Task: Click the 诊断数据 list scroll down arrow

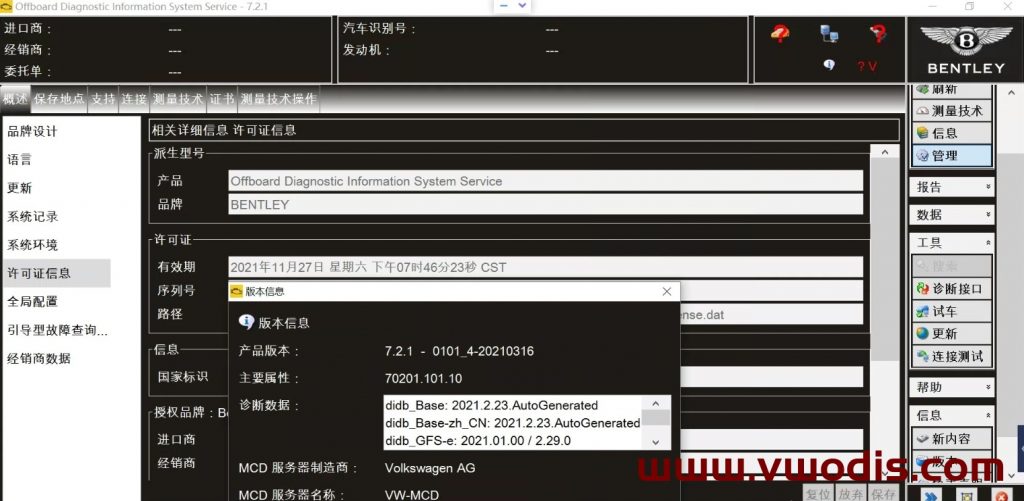Action: (x=656, y=442)
